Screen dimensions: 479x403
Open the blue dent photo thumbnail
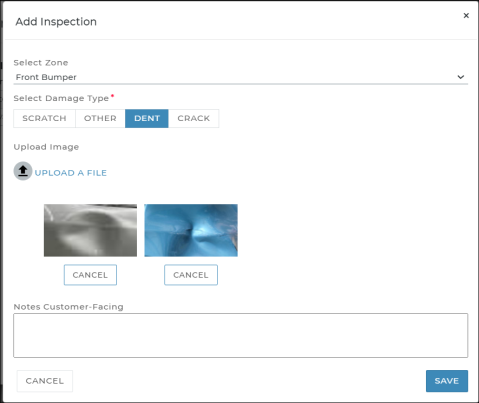(x=191, y=230)
